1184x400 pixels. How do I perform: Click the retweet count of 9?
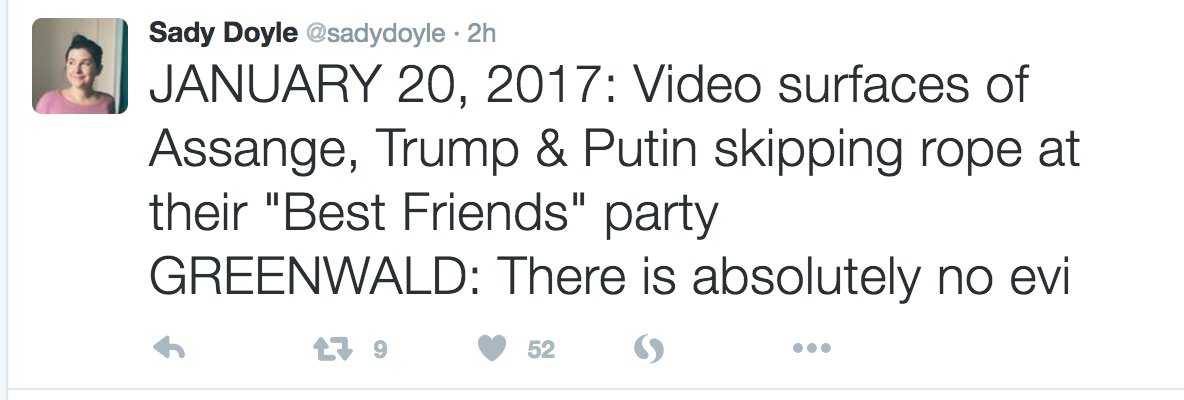tap(379, 350)
